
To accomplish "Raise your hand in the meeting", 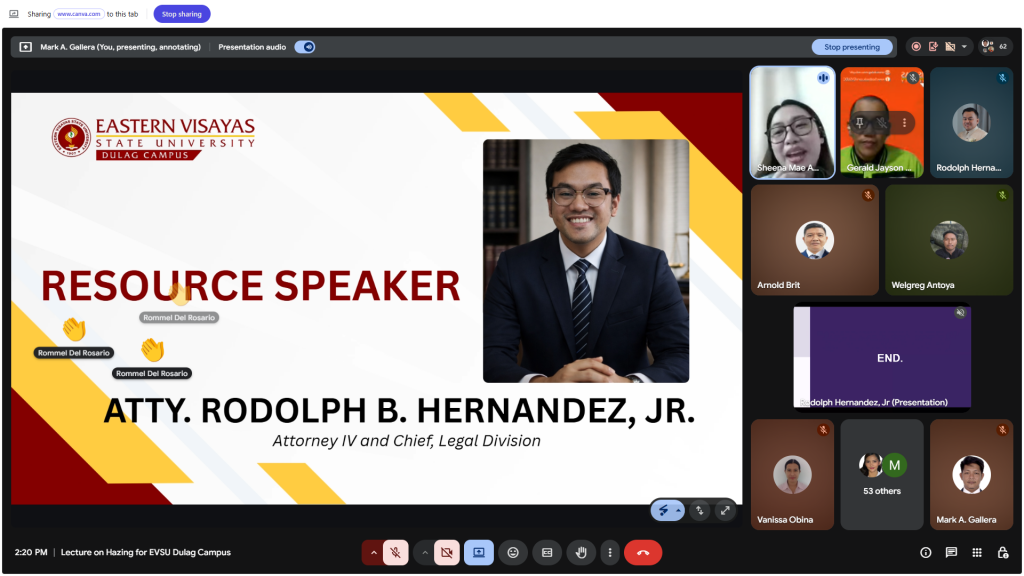I will coord(581,552).
